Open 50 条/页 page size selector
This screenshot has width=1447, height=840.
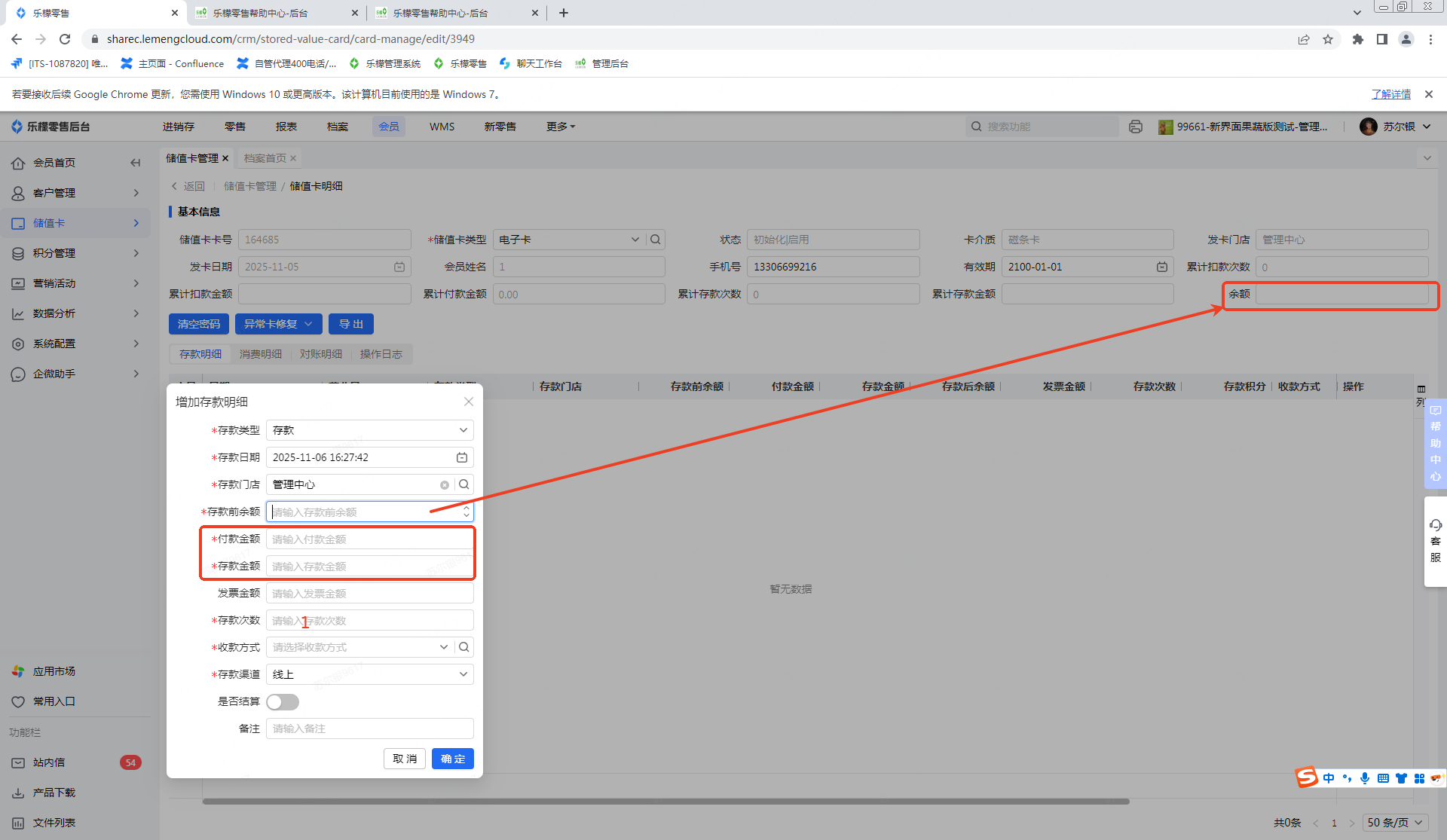click(x=1395, y=823)
